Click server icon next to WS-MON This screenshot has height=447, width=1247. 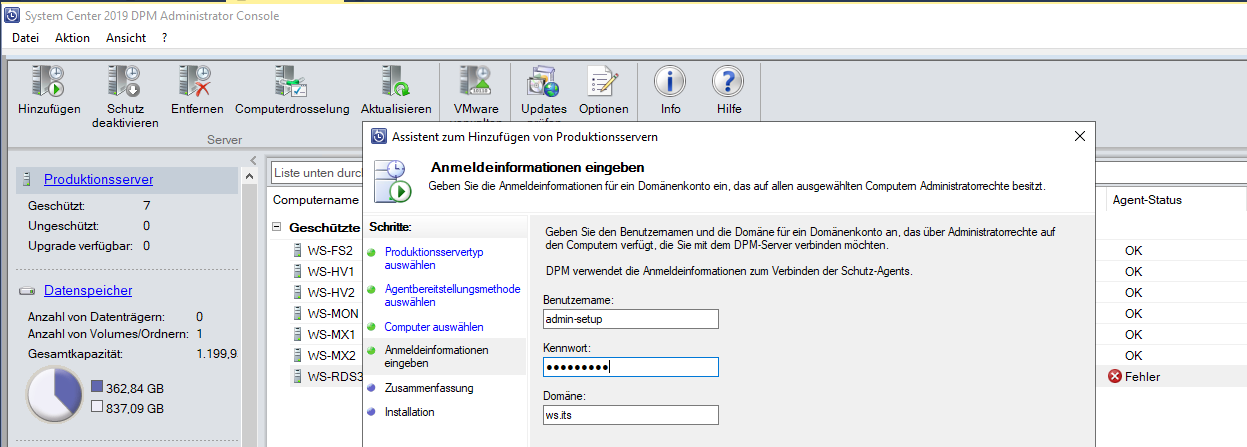297,313
